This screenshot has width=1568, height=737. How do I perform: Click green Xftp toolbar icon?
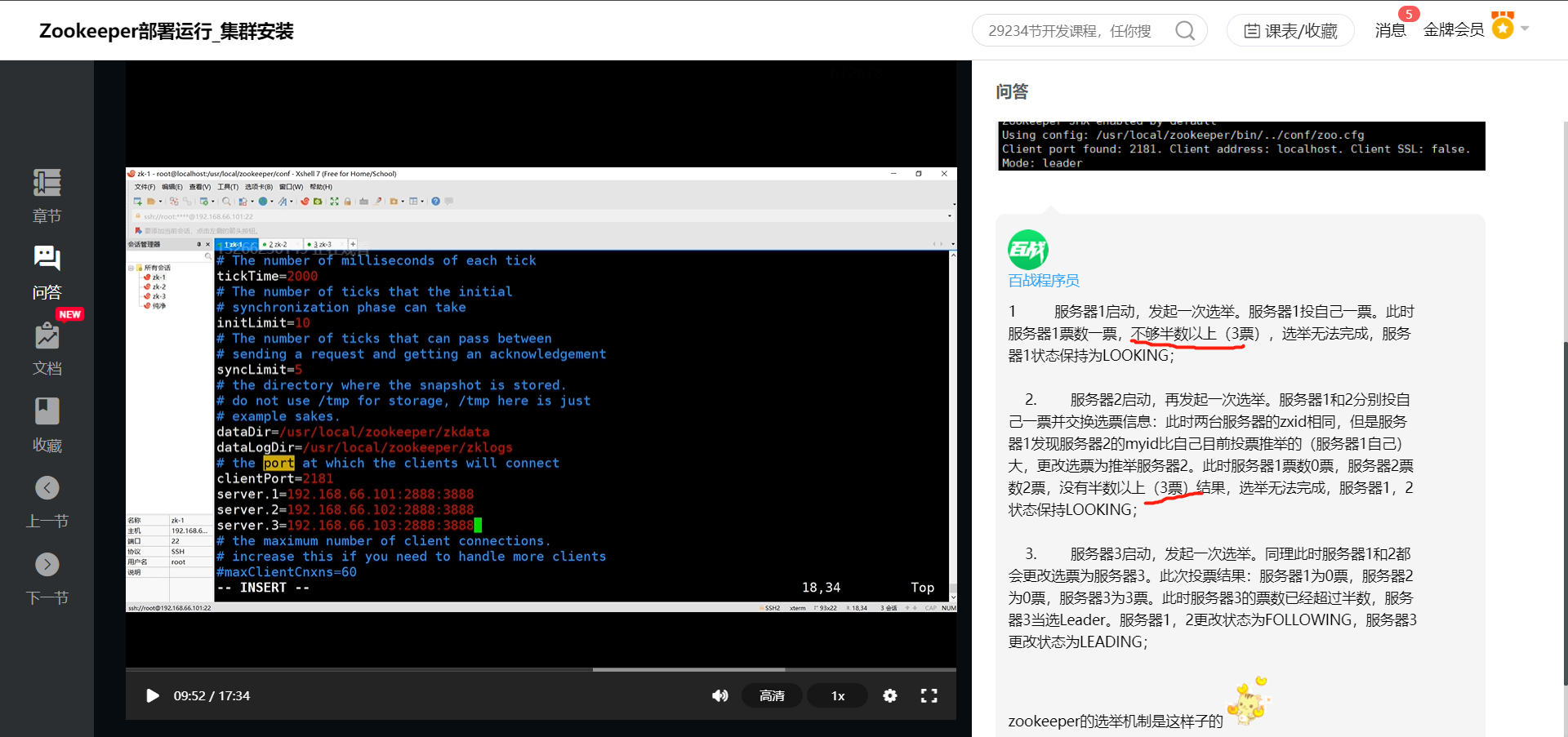[x=318, y=202]
